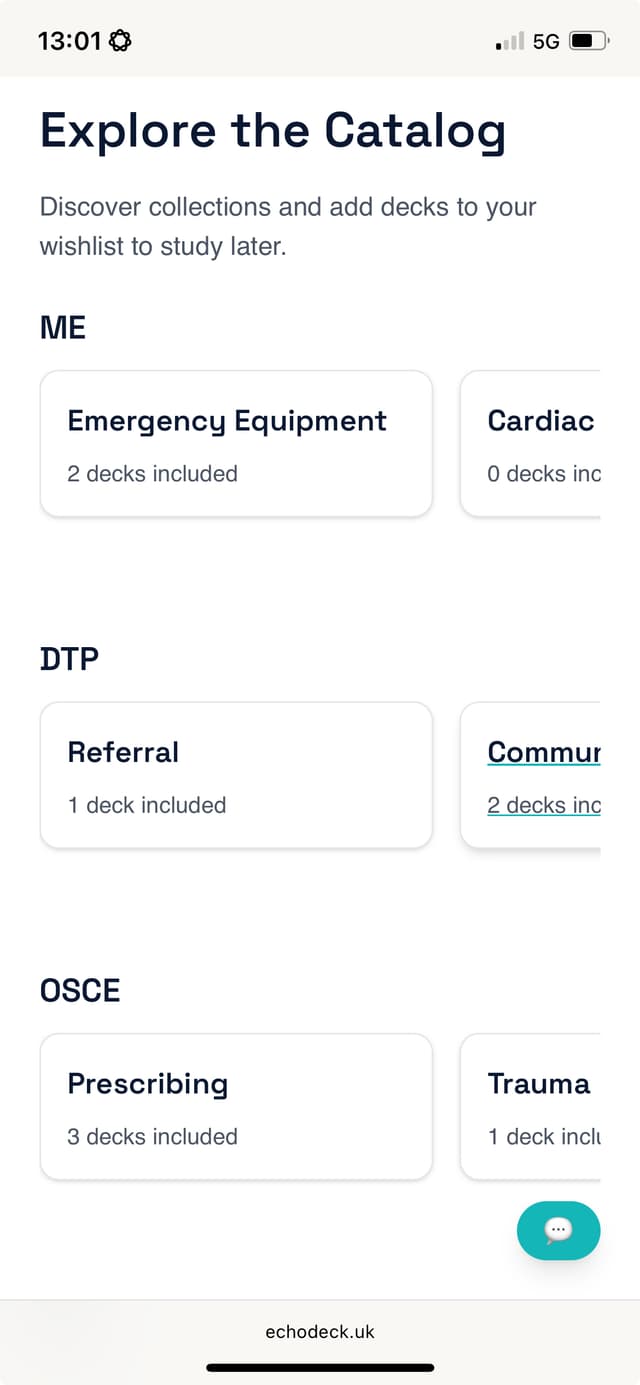This screenshot has width=640, height=1385.
Task: Tap the battery indicator in status bar
Action: click(x=588, y=42)
